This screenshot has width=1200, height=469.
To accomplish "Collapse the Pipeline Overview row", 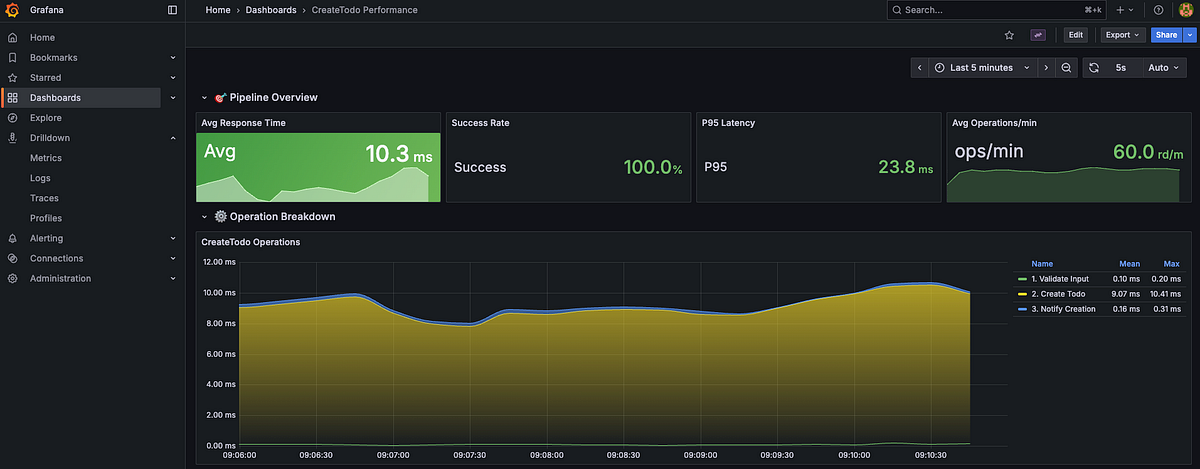I will (205, 98).
